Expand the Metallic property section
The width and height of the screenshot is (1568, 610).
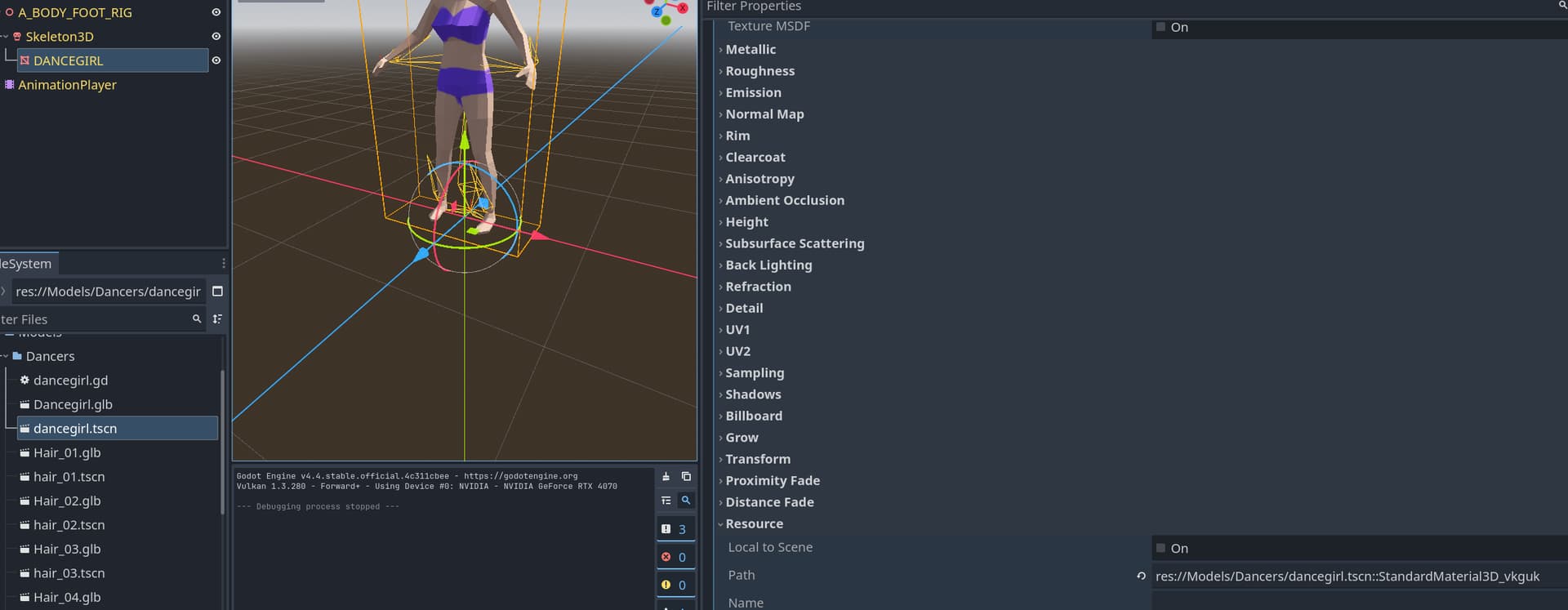[x=751, y=49]
